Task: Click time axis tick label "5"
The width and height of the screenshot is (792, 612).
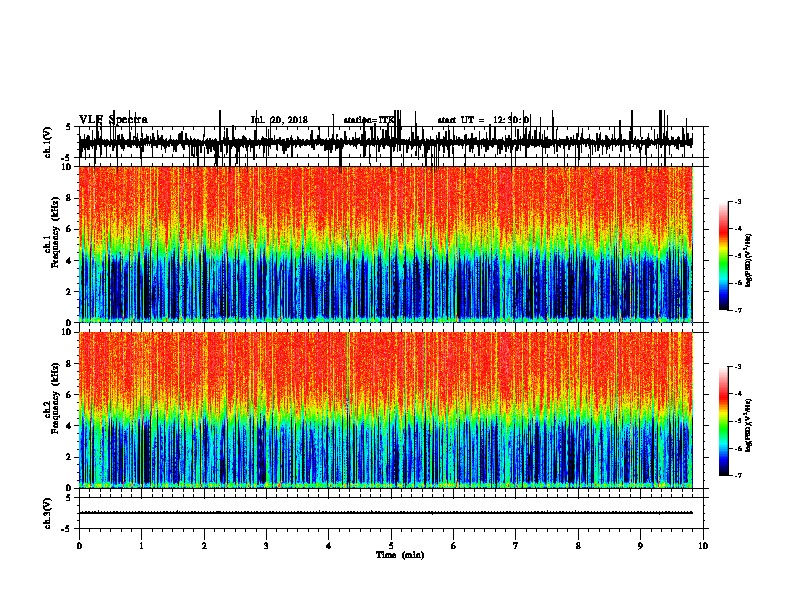Action: tap(391, 546)
